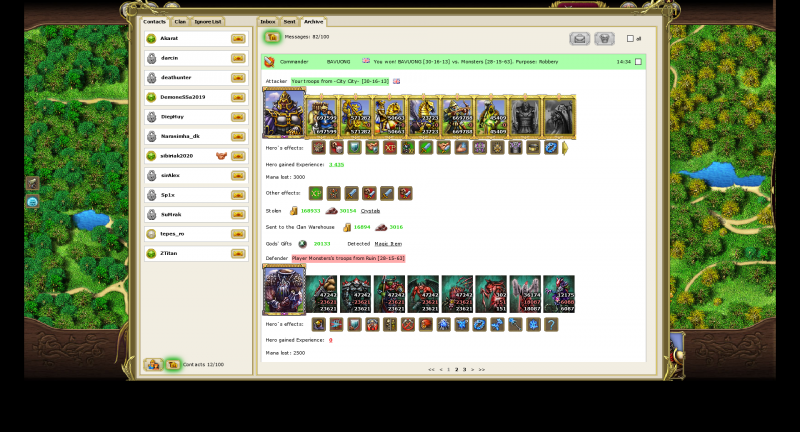Check the 'all' messages checkbox
The image size is (800, 432).
pyautogui.click(x=629, y=39)
